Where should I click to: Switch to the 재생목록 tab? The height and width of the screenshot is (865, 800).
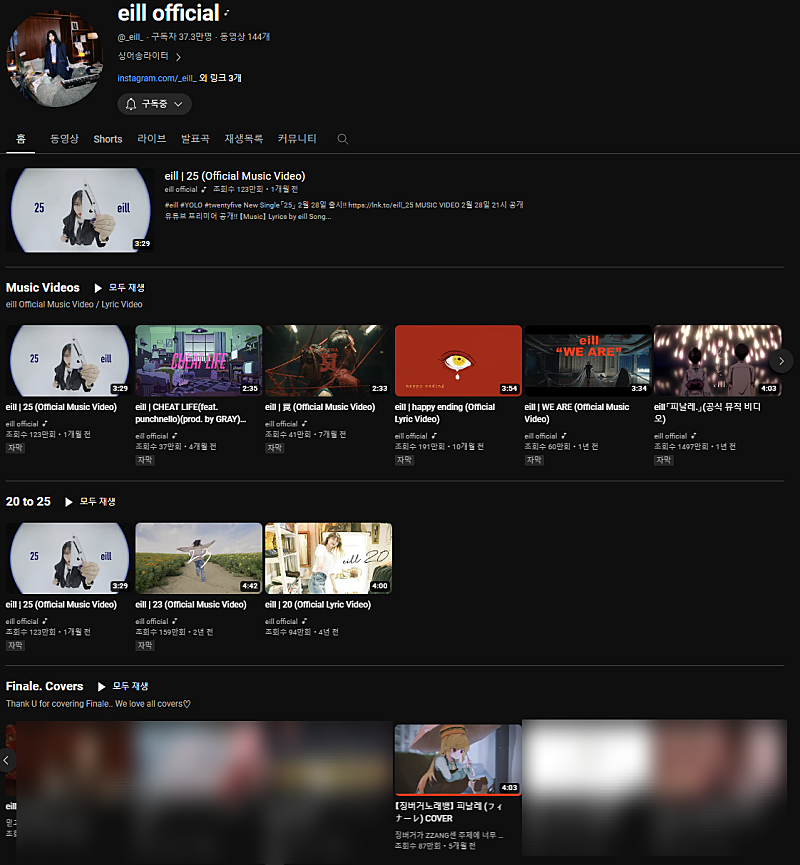coord(243,139)
